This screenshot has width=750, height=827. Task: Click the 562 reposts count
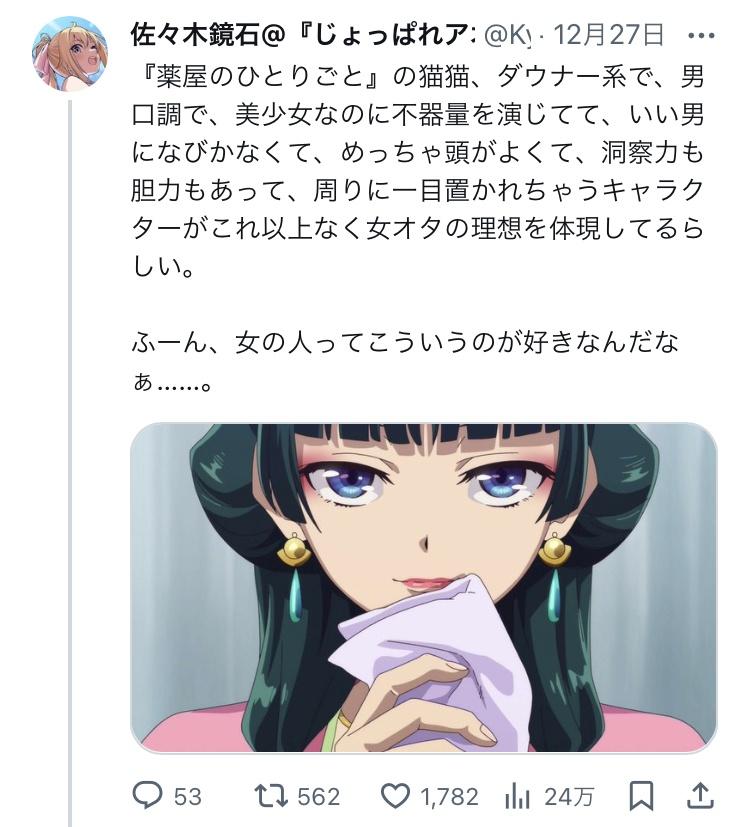(318, 796)
